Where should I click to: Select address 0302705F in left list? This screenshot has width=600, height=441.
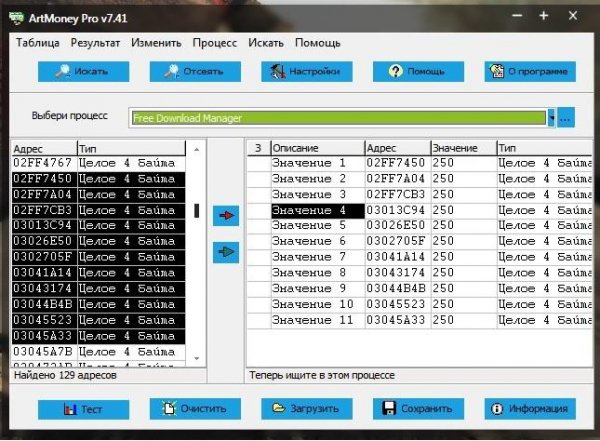tap(42, 257)
